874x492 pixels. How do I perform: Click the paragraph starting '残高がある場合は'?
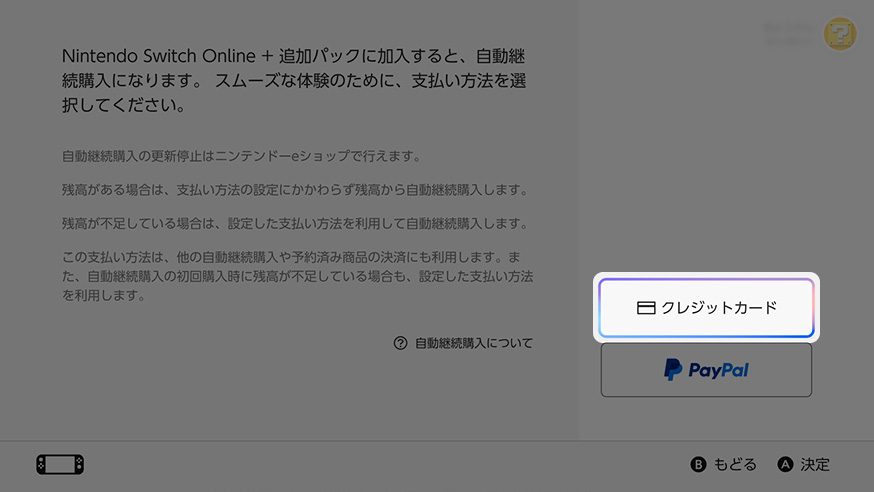(x=296, y=190)
